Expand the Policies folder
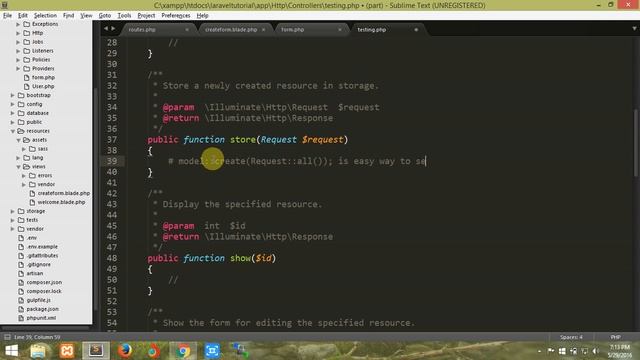This screenshot has width=640, height=360. click(x=18, y=60)
